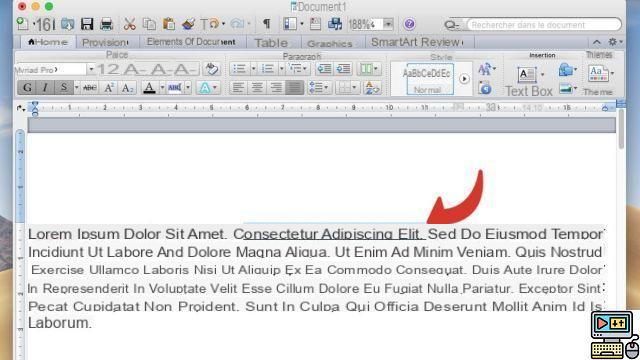640x360 pixels.
Task: Justify the paragraph text
Action: click(295, 87)
